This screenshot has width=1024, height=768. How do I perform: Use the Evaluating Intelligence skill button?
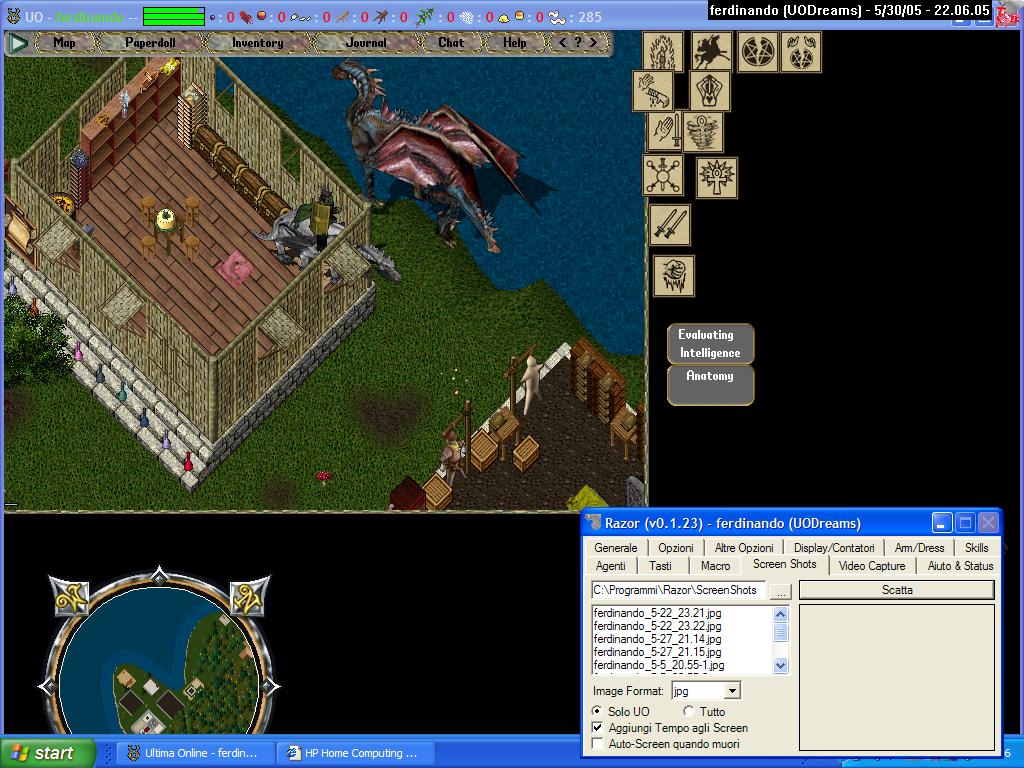pyautogui.click(x=710, y=344)
